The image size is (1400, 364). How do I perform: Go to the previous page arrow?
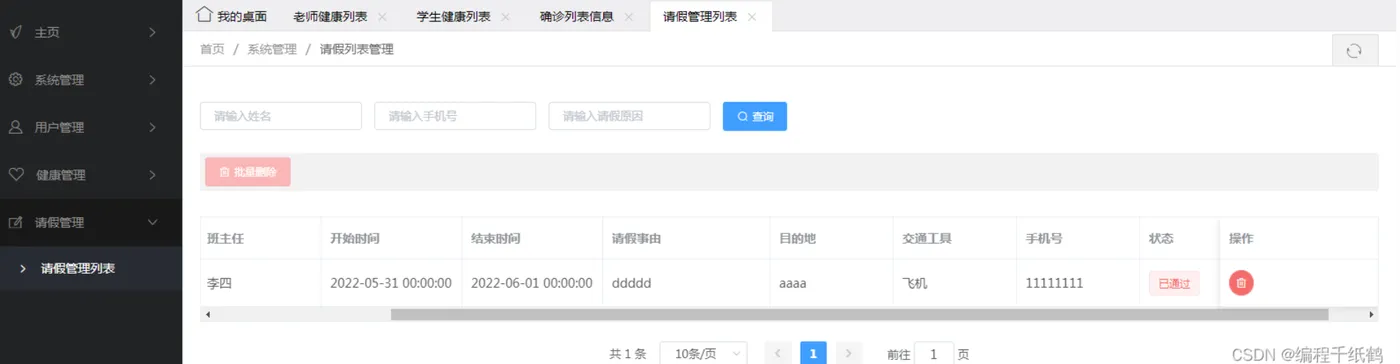click(778, 353)
